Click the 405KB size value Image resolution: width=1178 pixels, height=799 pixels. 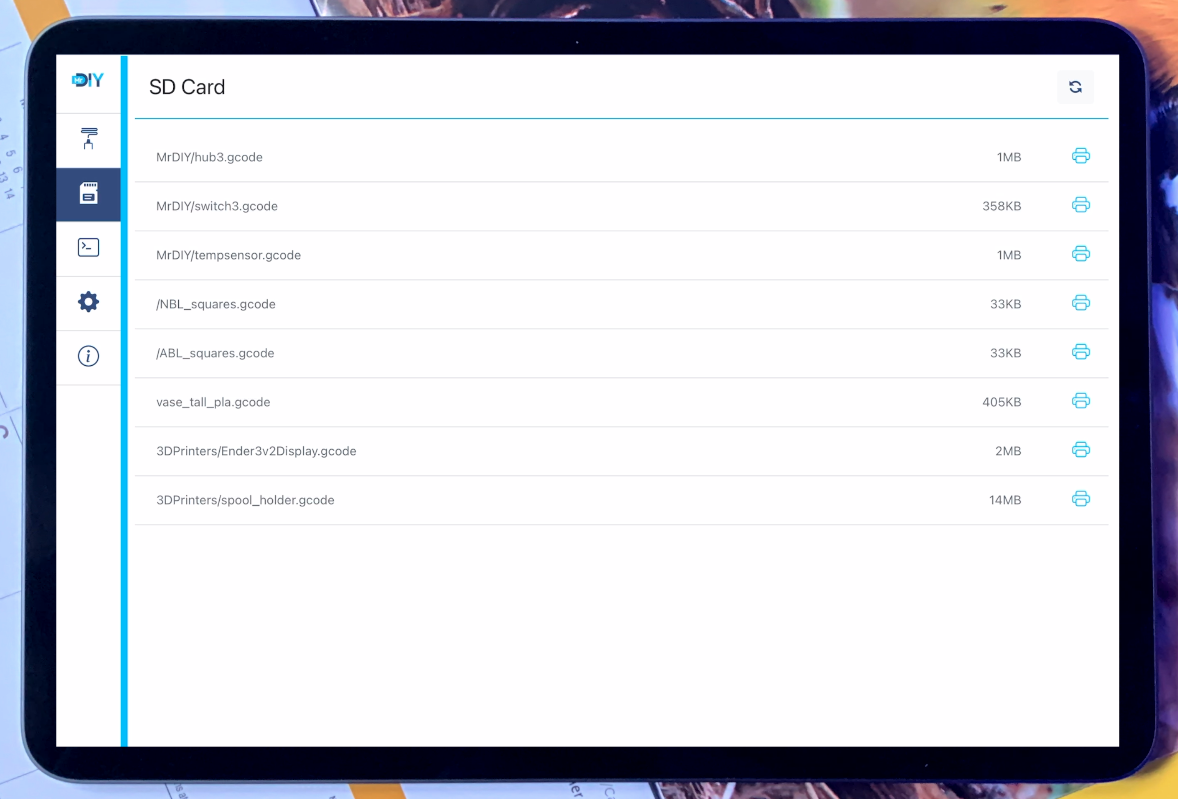point(1001,402)
